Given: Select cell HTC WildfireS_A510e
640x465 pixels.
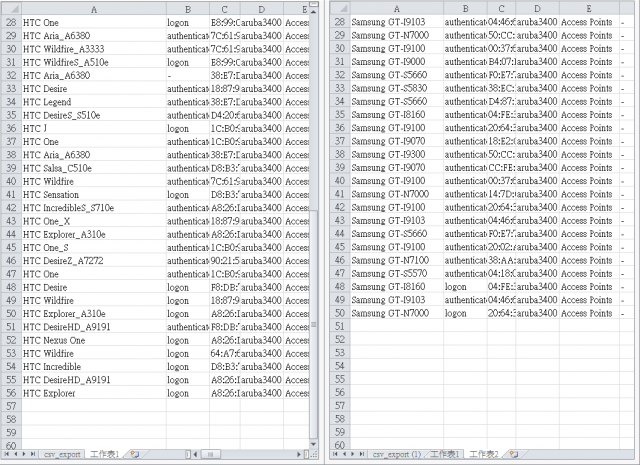Looking at the screenshot, I should [x=94, y=62].
